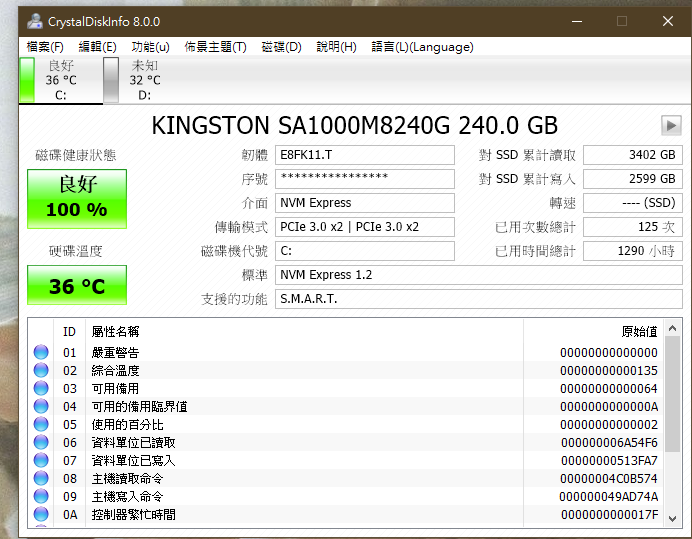Click the rotation rate value ---- (SSD)
The height and width of the screenshot is (539, 692).
coord(632,203)
